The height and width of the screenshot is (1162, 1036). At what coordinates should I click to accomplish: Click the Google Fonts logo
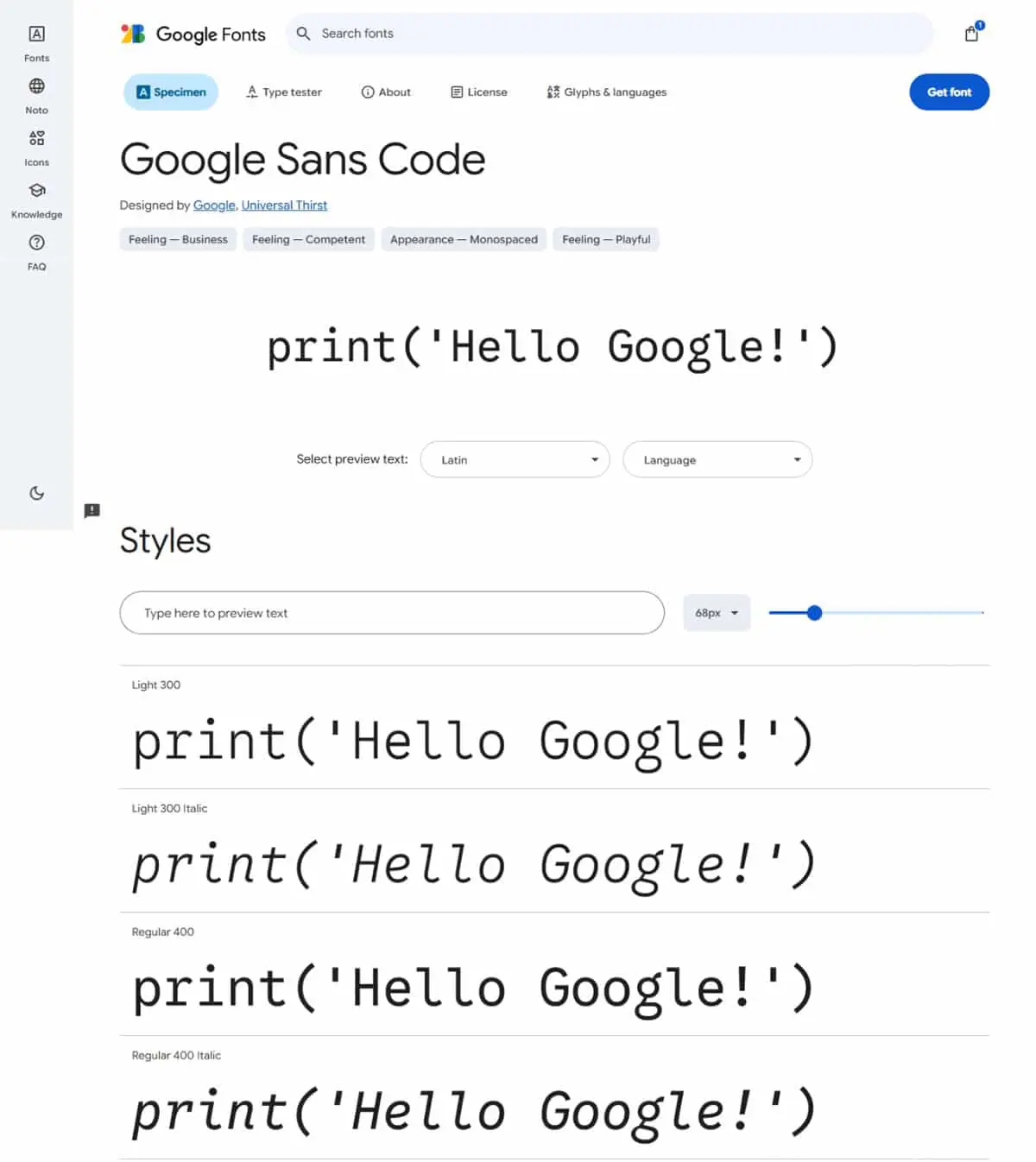(193, 34)
